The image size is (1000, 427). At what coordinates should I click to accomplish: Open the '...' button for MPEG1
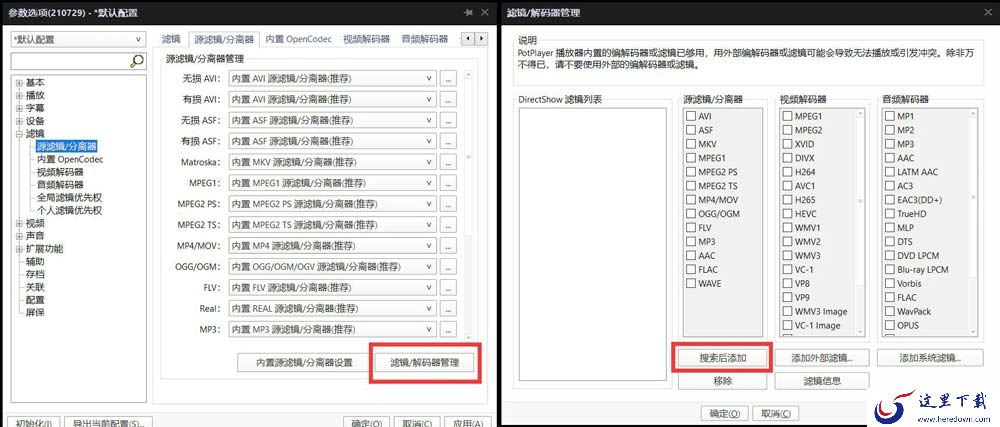pyautogui.click(x=449, y=184)
